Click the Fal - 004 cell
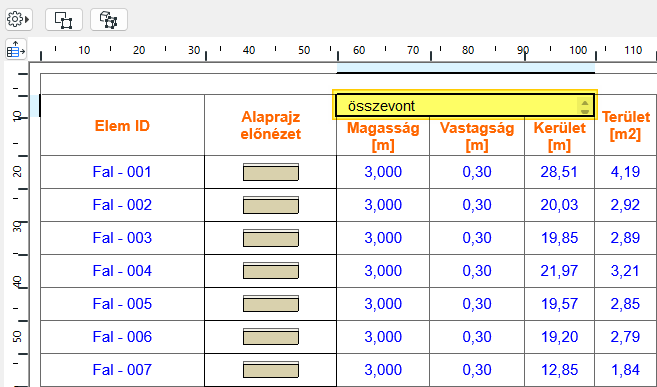The image size is (657, 387). coord(122,271)
